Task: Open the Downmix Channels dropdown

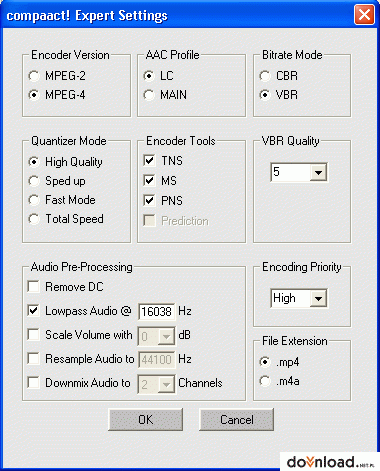Action: (x=166, y=384)
